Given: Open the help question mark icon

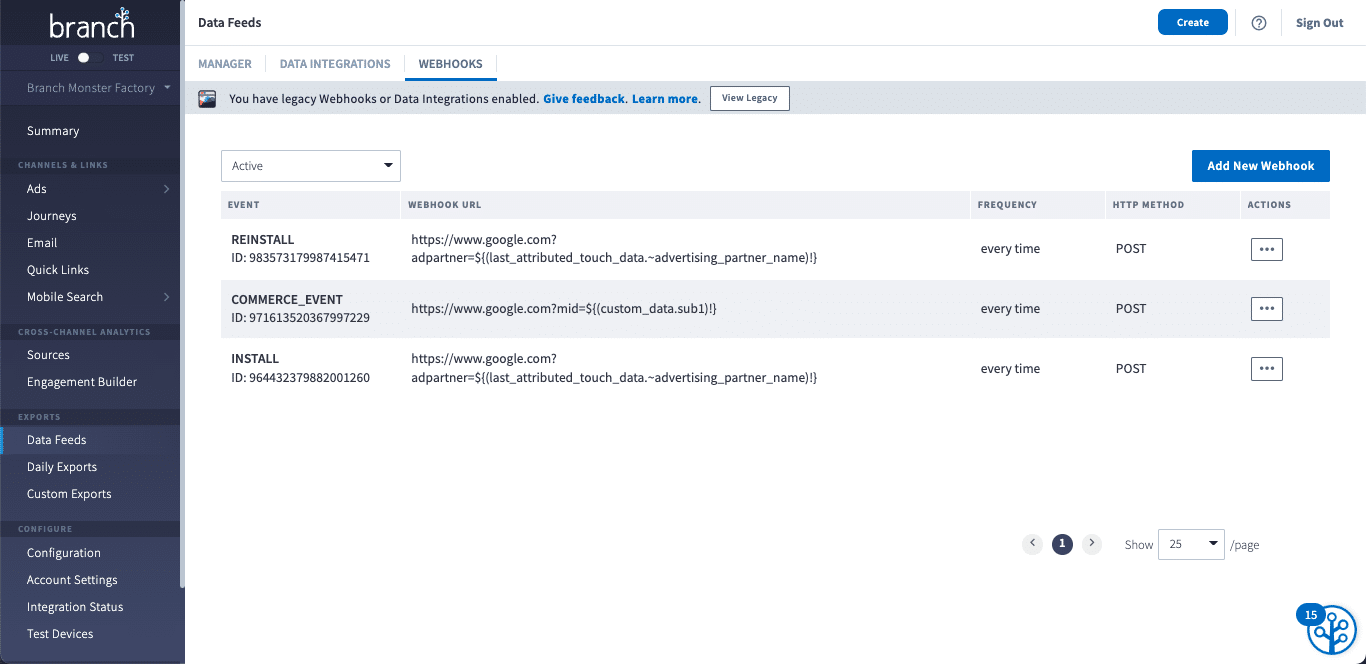Looking at the screenshot, I should pos(1258,22).
